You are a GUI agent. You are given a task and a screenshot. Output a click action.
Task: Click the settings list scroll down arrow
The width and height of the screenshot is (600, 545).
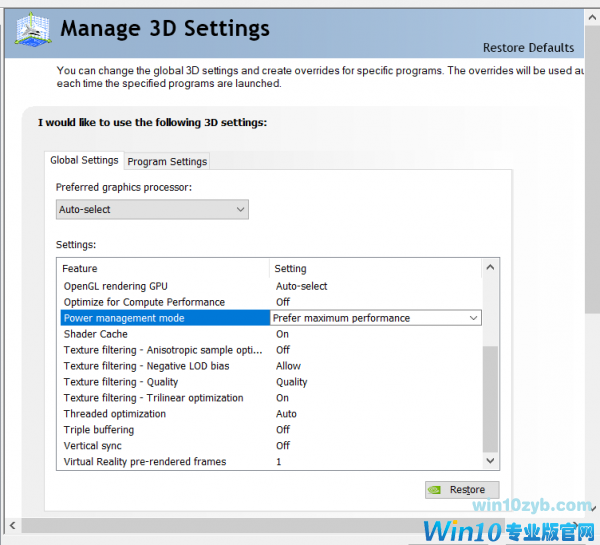tap(490, 461)
